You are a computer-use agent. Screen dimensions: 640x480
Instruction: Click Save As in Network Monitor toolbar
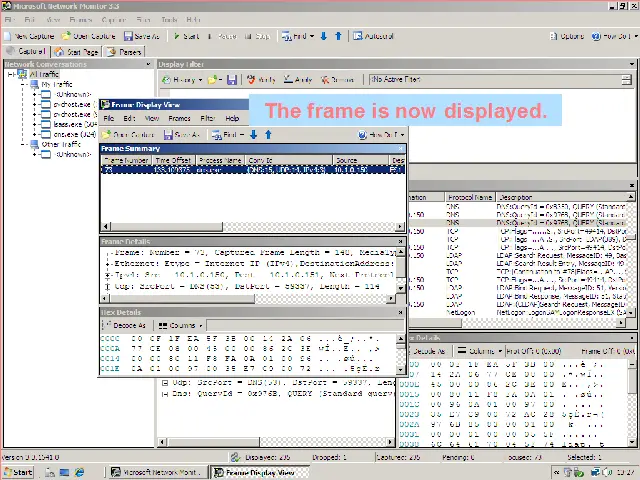142,36
